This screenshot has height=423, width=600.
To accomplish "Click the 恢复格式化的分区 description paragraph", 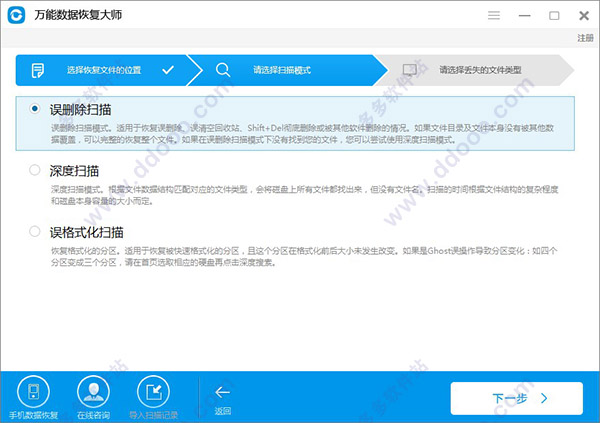I will 304,256.
